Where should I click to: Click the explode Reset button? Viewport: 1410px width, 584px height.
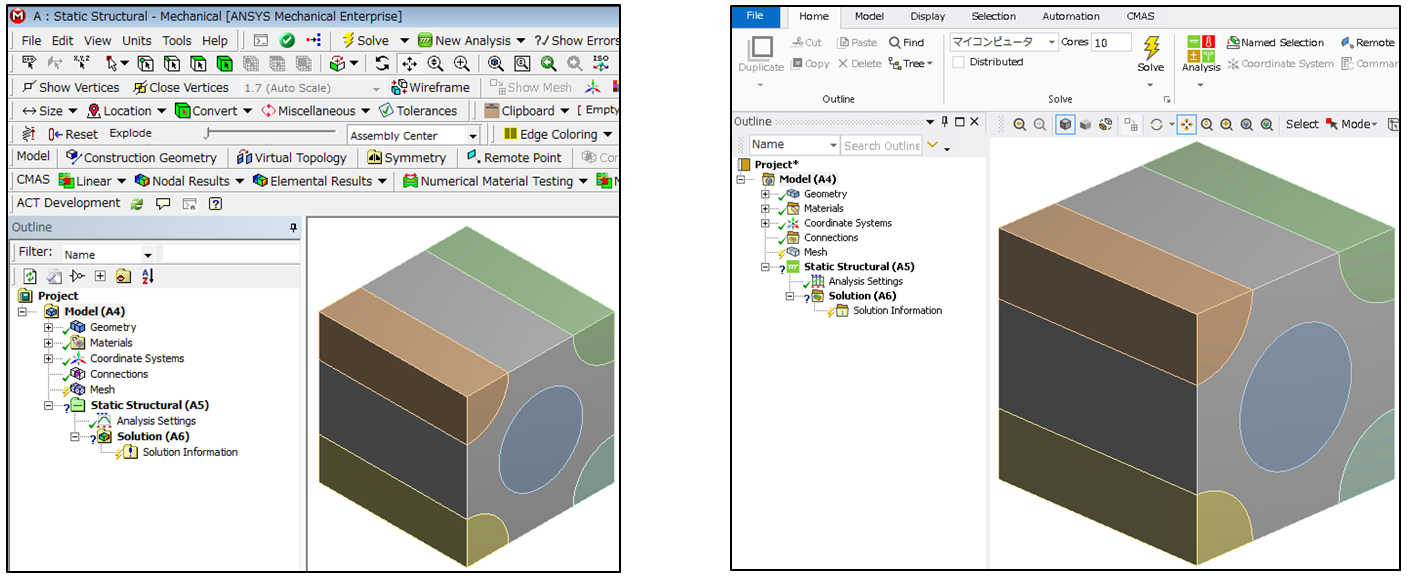(73, 134)
